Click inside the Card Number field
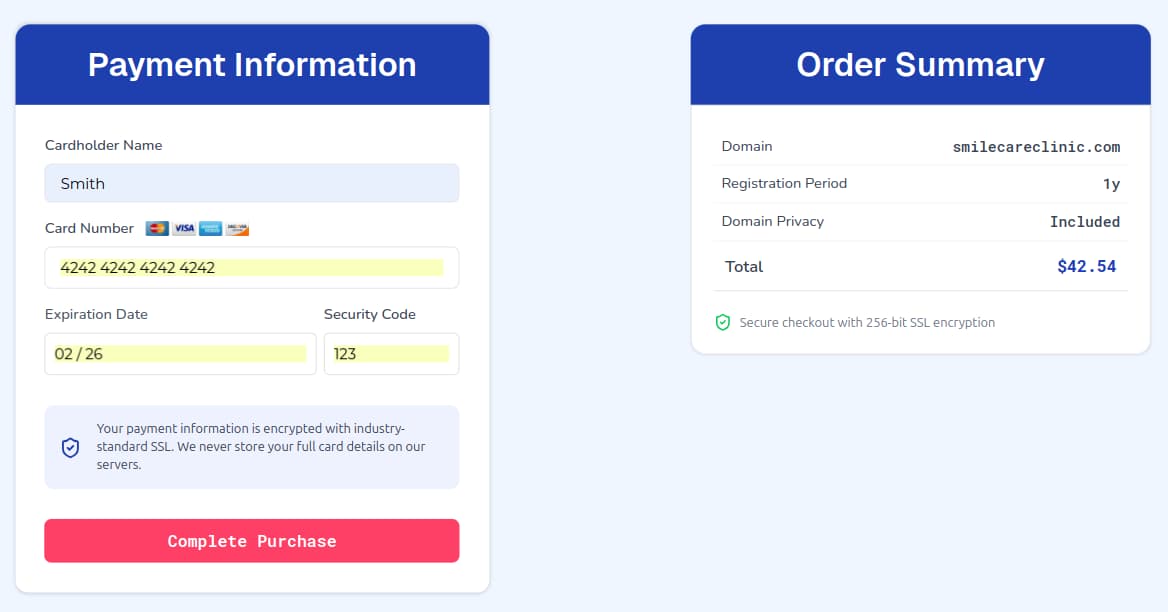 251,267
